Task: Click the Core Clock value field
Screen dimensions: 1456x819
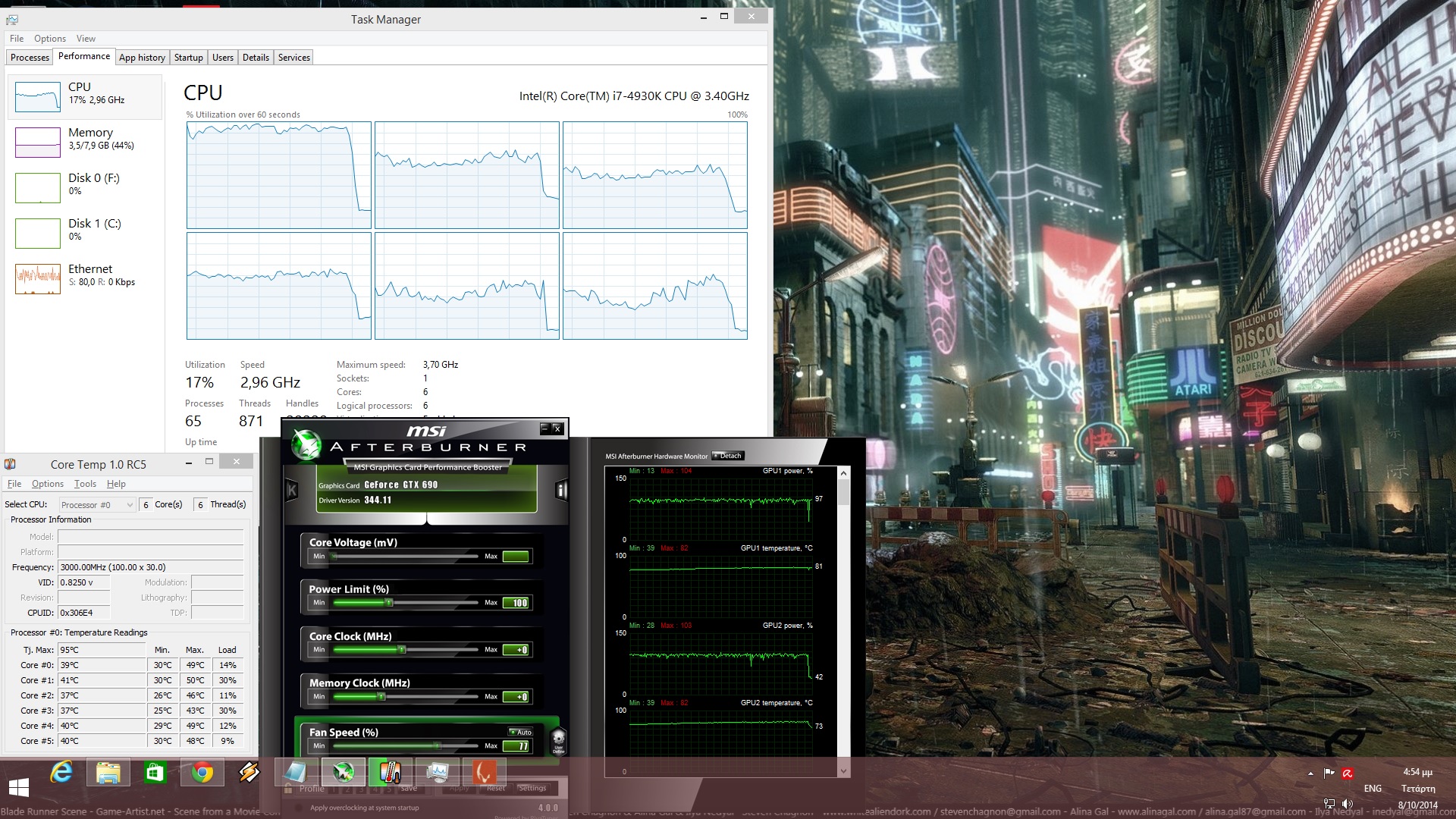Action: (x=516, y=650)
